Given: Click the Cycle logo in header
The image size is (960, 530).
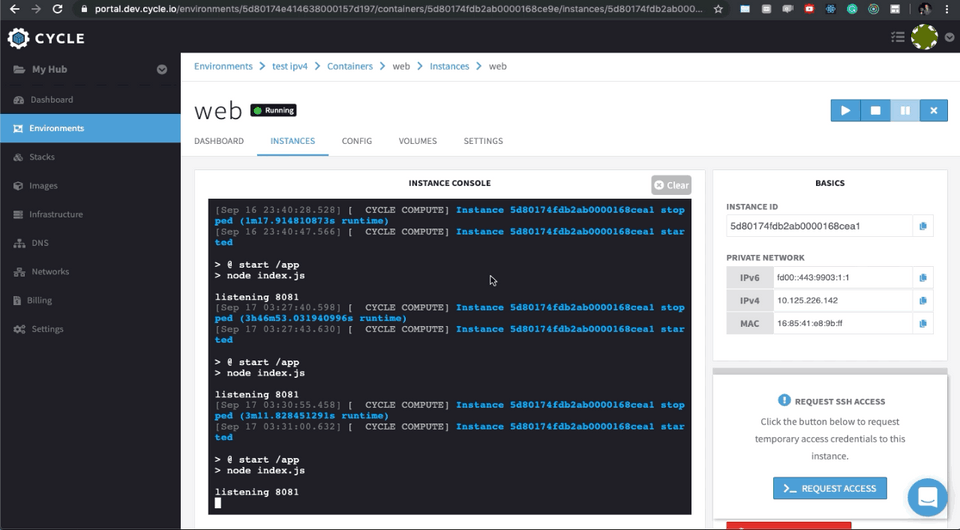Looking at the screenshot, I should 46,38.
